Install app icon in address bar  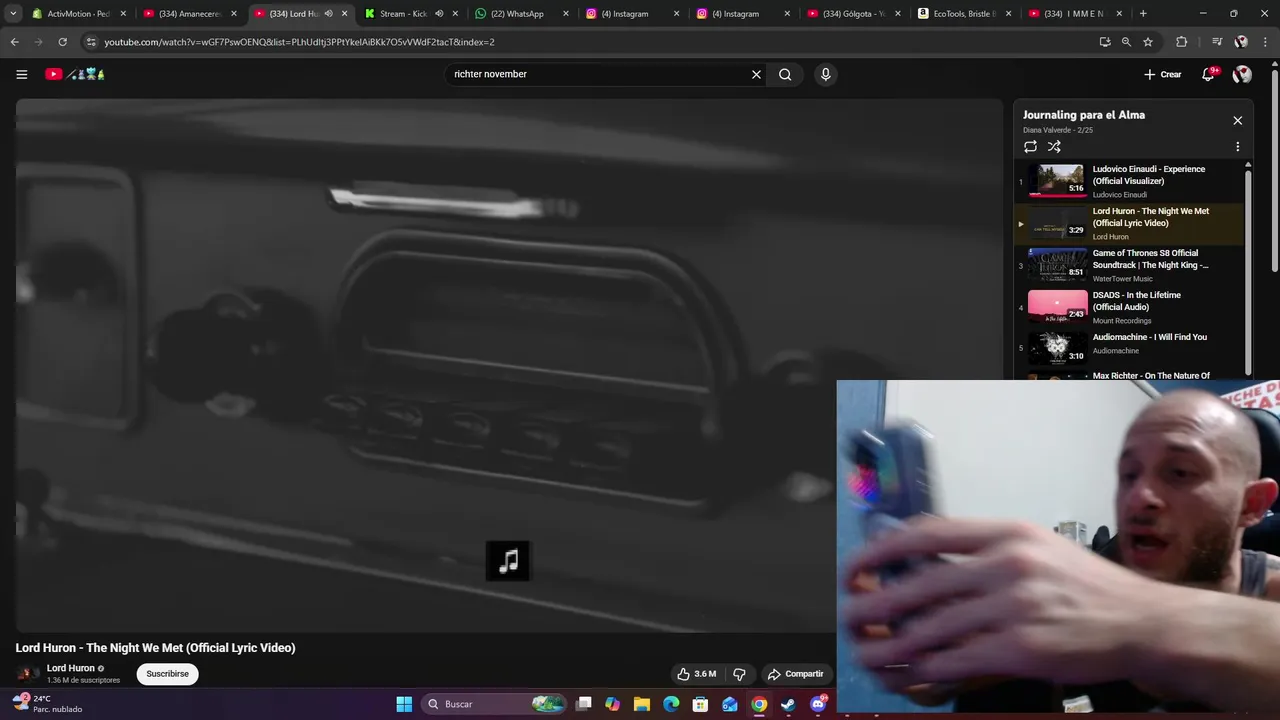click(1104, 42)
